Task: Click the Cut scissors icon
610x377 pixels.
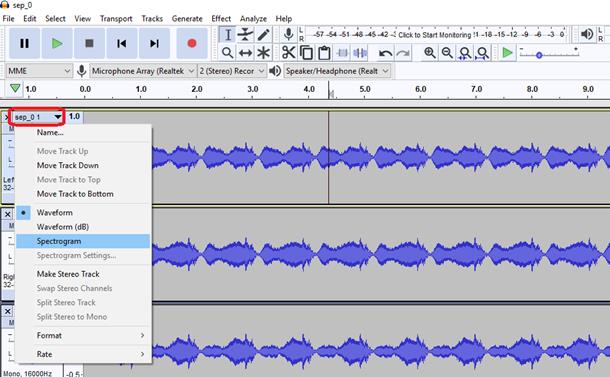Action: pyautogui.click(x=288, y=53)
